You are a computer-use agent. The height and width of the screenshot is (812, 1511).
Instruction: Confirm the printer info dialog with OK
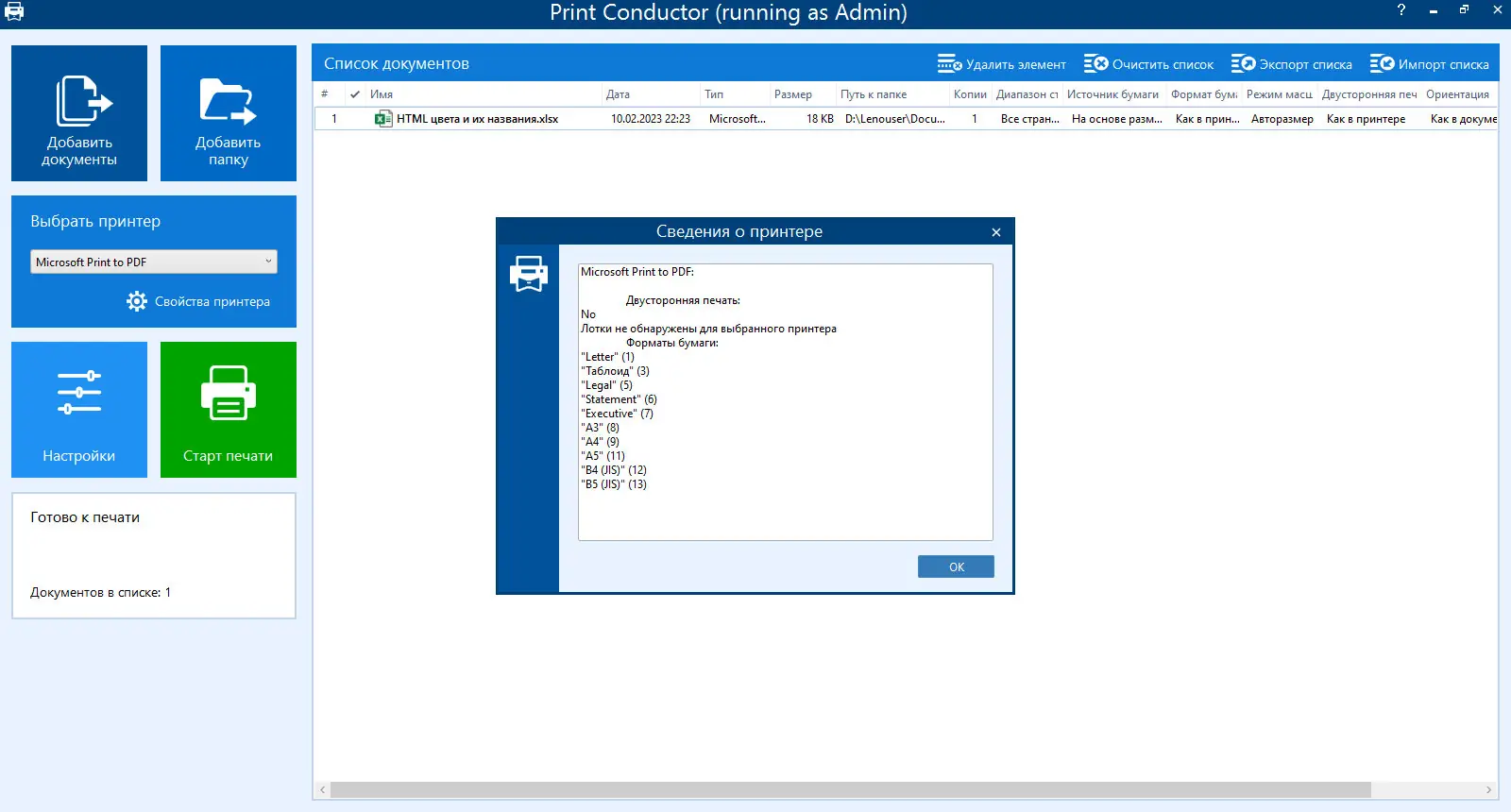956,567
